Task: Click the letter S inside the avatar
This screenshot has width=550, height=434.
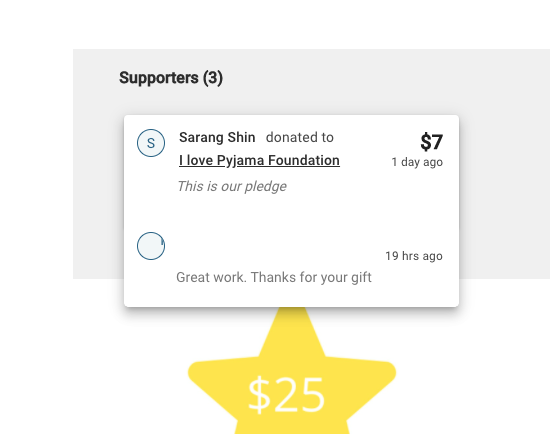Action: pos(151,143)
